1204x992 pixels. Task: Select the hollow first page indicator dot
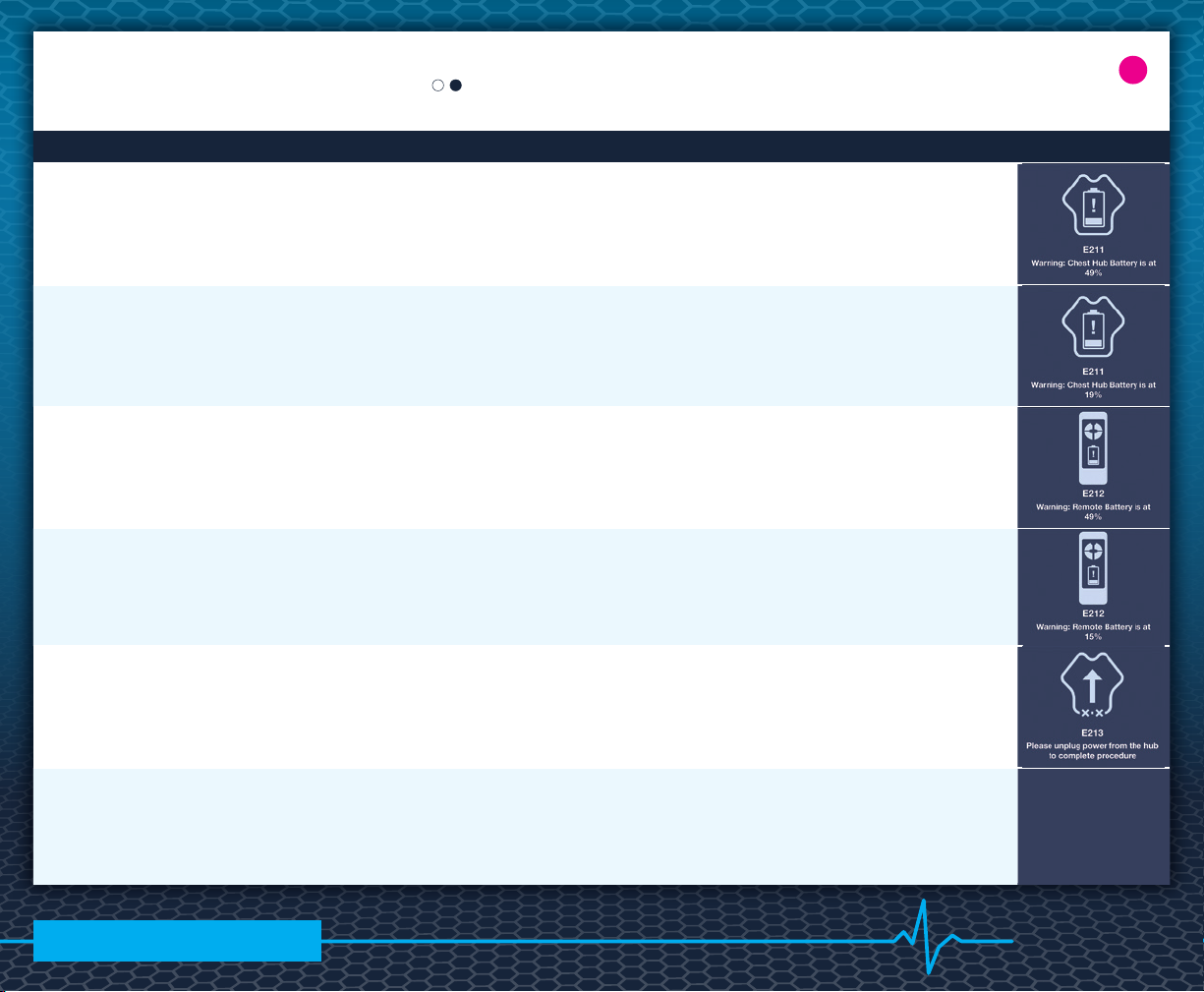pyautogui.click(x=438, y=86)
